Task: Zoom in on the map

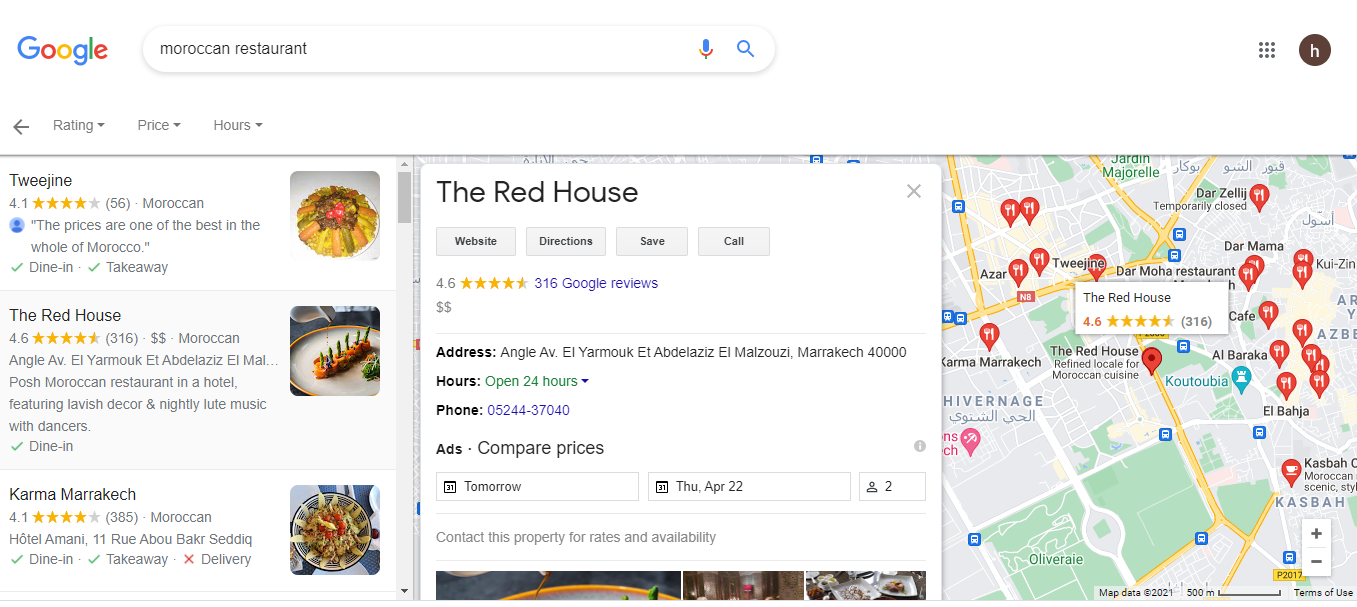Action: 1316,533
